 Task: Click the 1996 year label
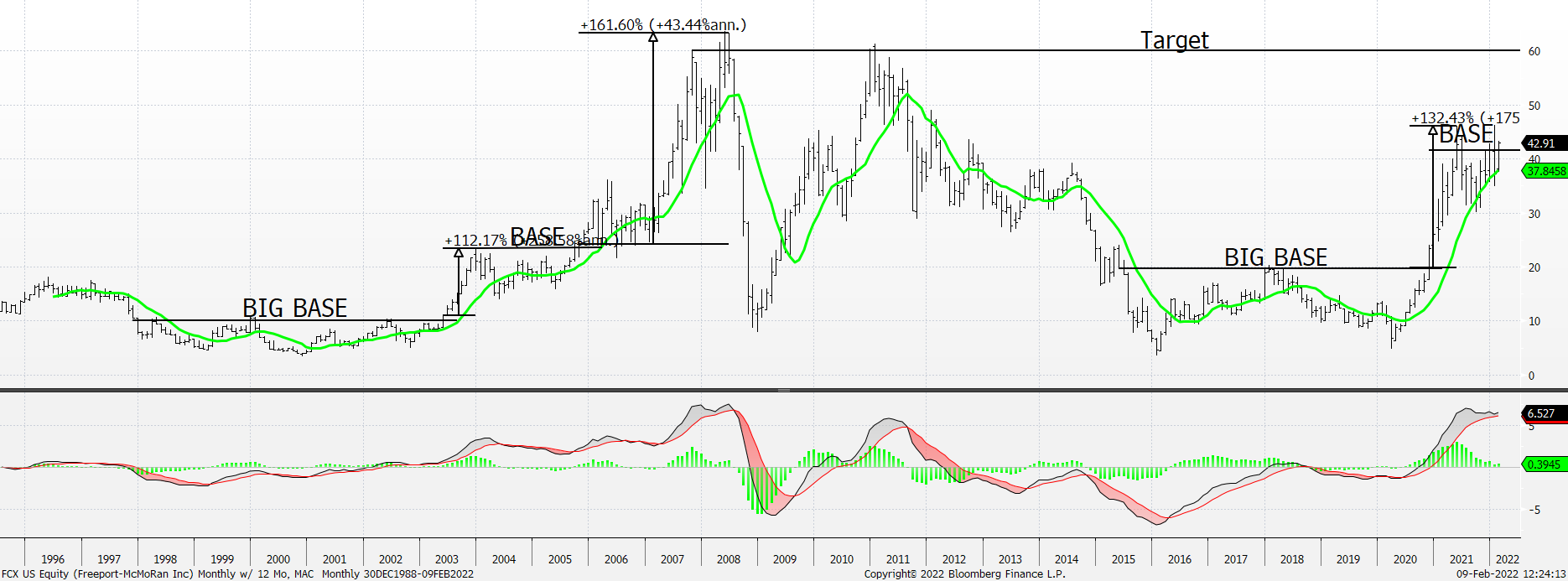(53, 559)
